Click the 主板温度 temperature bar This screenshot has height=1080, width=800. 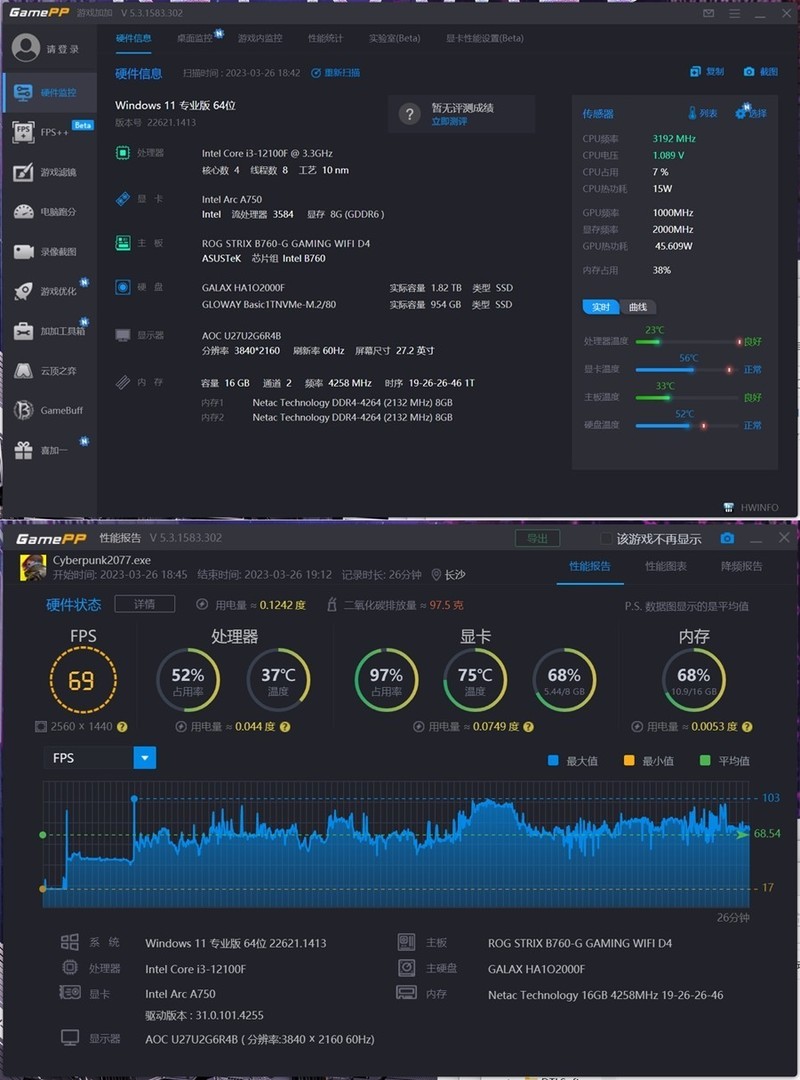point(686,397)
